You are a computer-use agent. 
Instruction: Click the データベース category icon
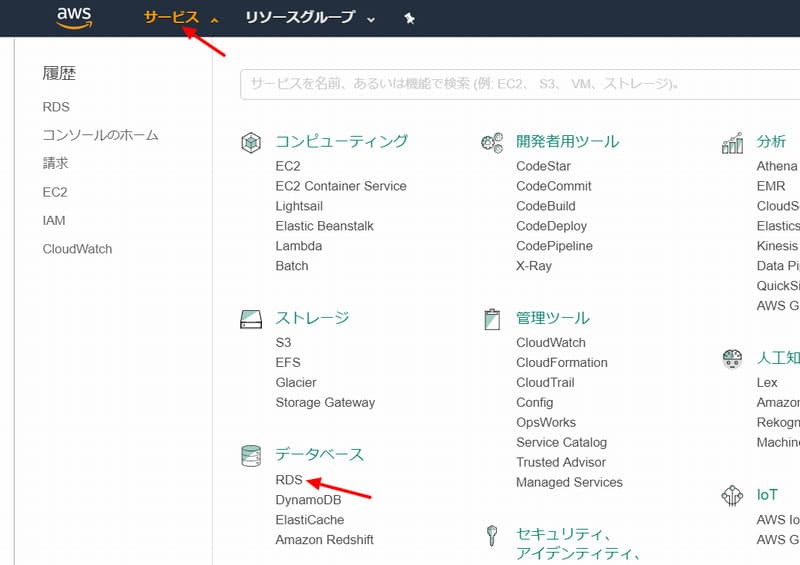(251, 456)
